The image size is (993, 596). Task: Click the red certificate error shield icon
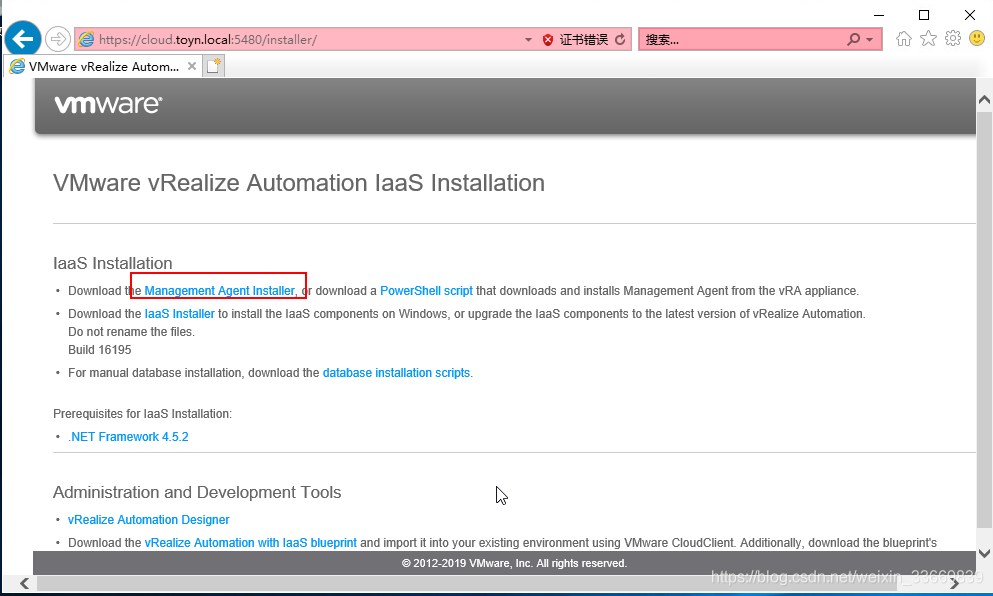pos(548,40)
